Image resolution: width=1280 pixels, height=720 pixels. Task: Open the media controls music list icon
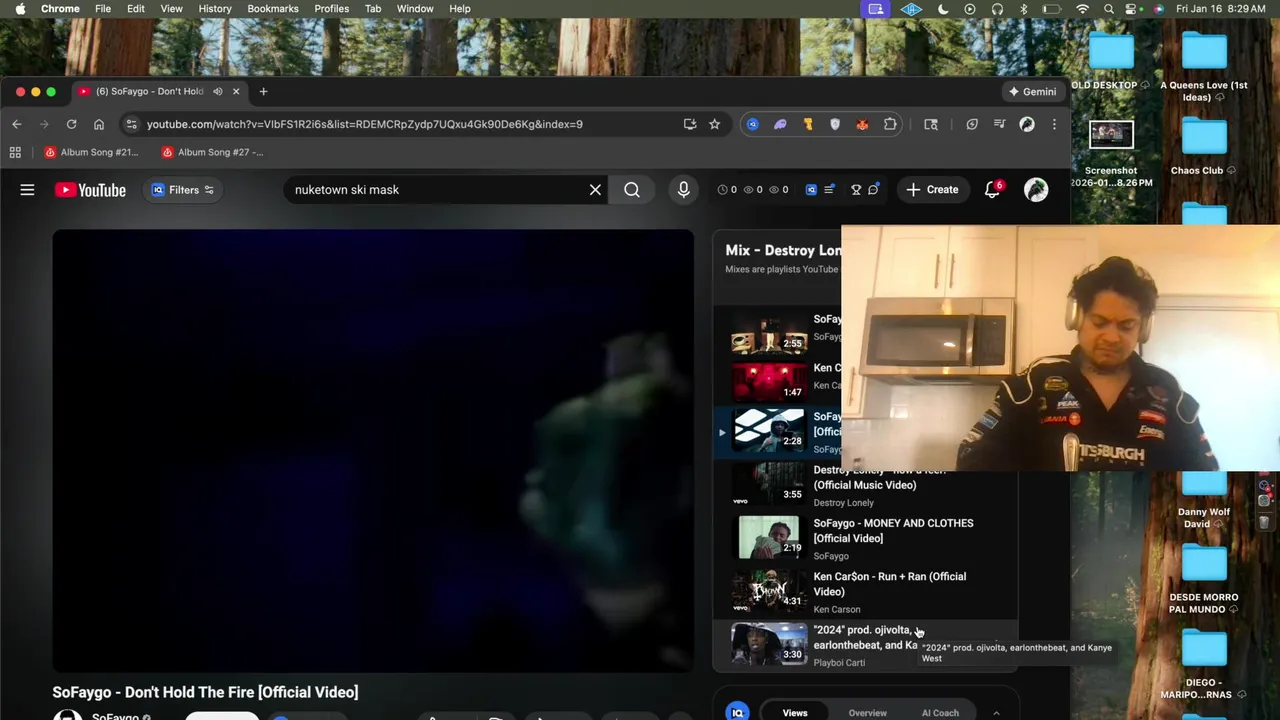pyautogui.click(x=999, y=124)
